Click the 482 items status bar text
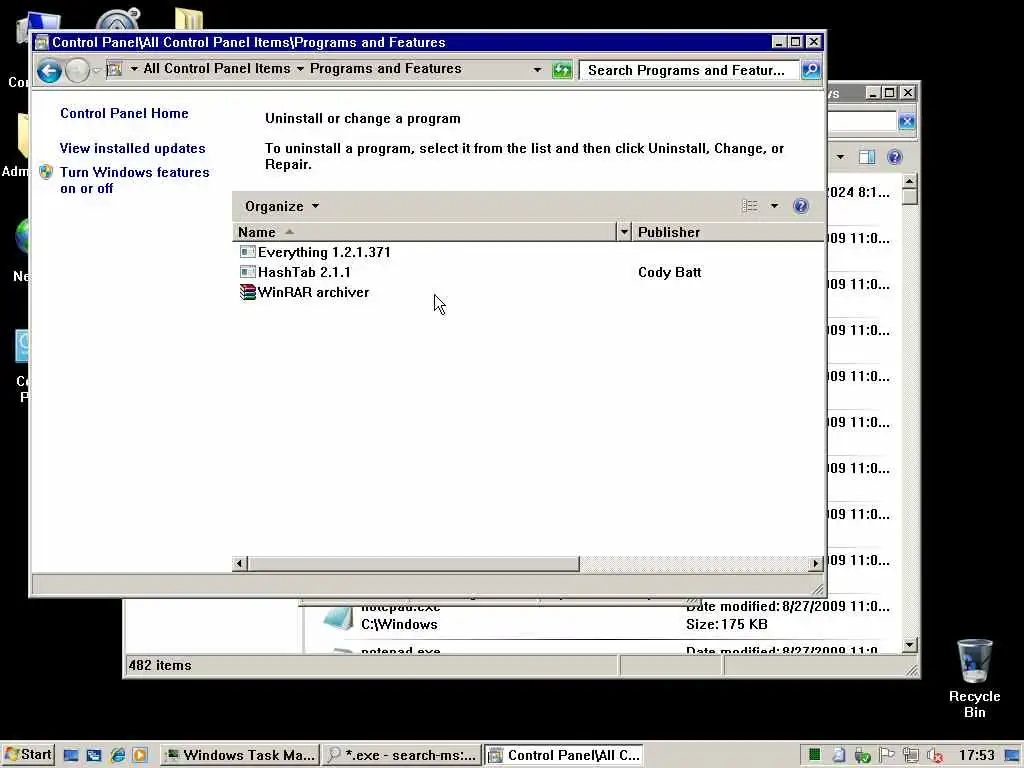The height and width of the screenshot is (768, 1024). point(160,665)
